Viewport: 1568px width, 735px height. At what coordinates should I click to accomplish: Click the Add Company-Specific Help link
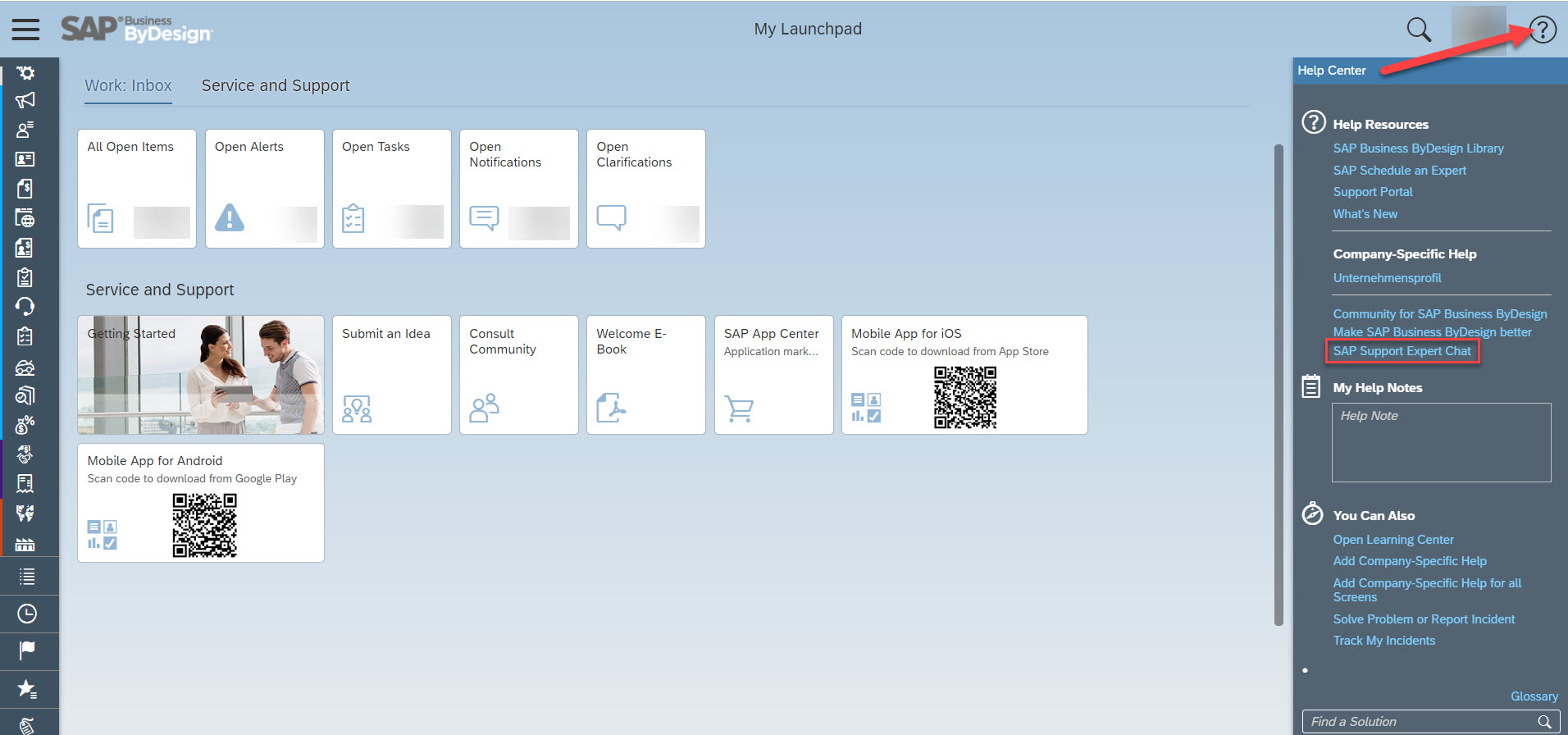(1409, 561)
